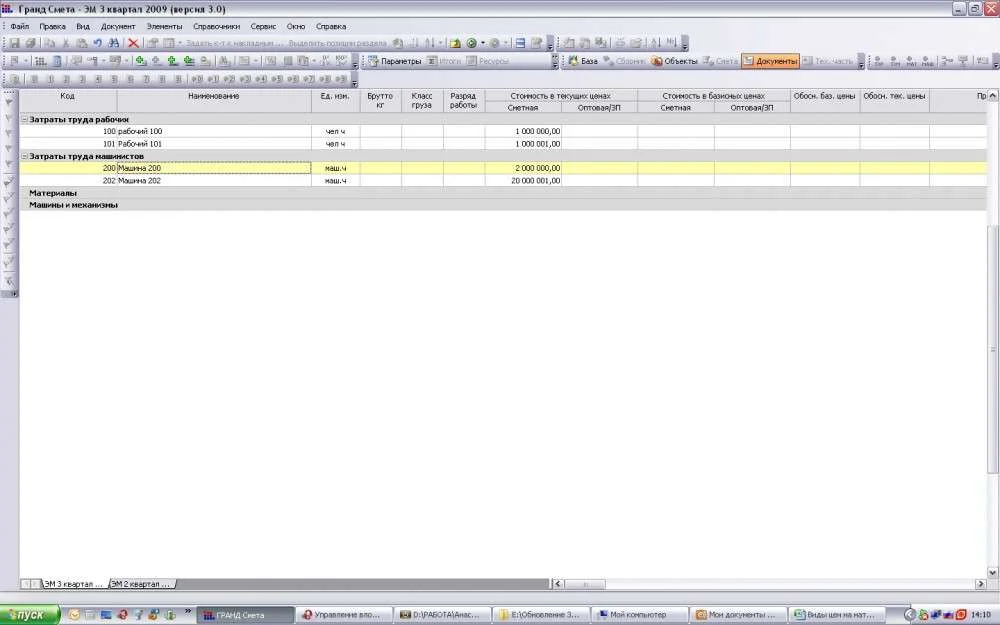Click the Find binoculars icon
Viewport: 1000px width, 625px height.
click(x=114, y=43)
